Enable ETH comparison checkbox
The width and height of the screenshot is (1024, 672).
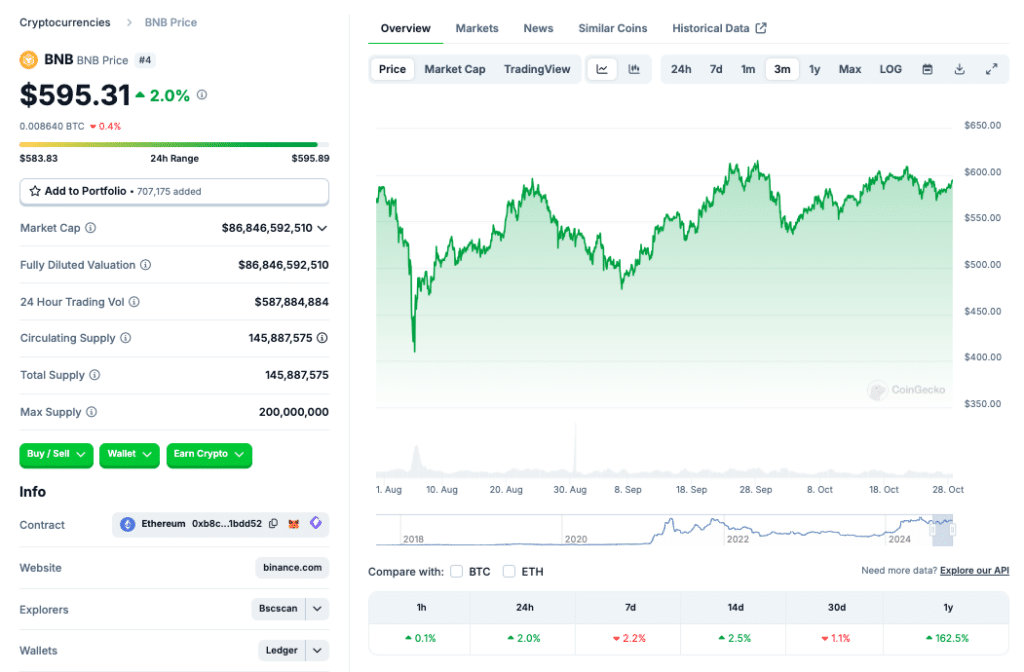click(x=509, y=571)
